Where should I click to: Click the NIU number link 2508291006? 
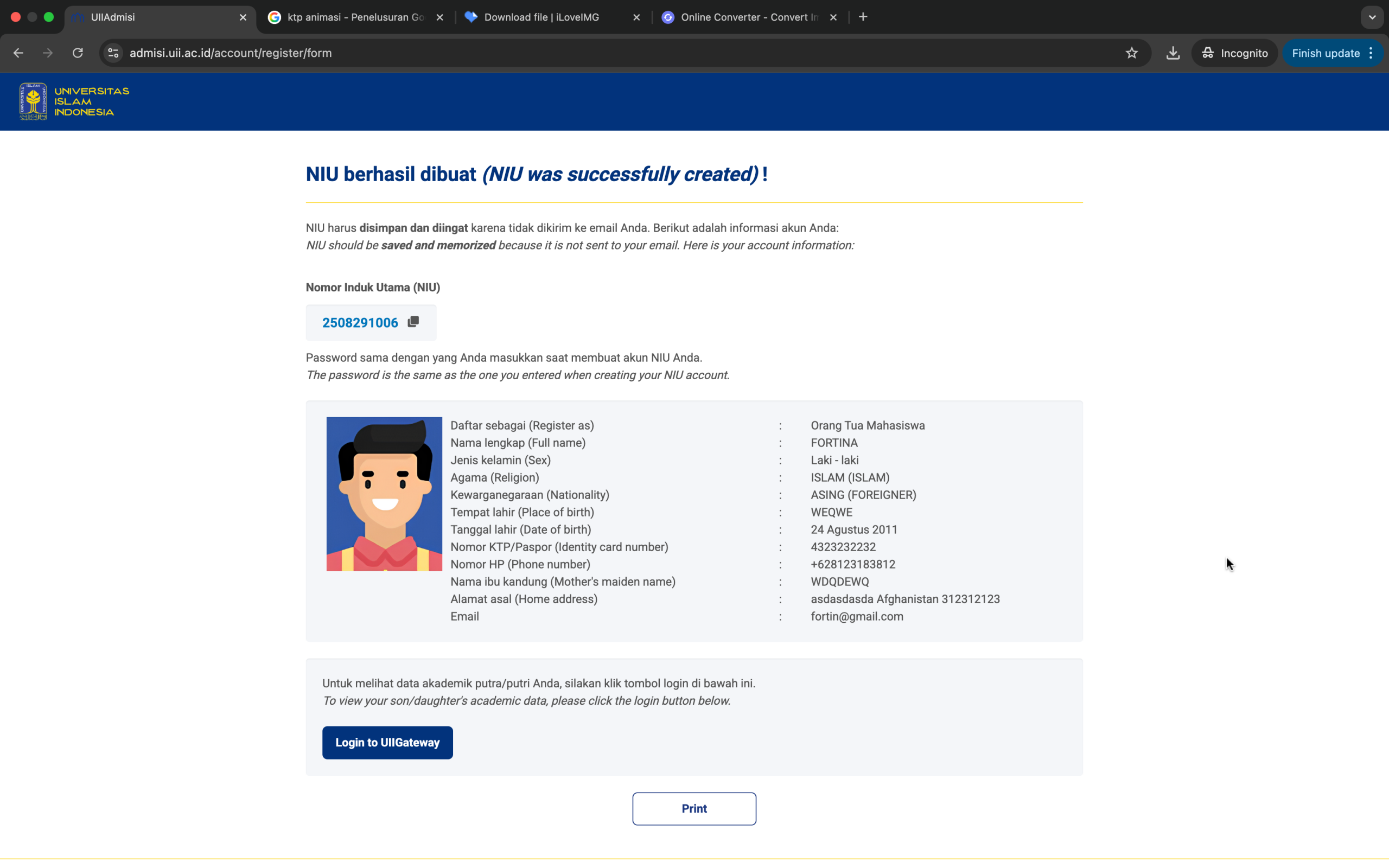[x=360, y=322]
